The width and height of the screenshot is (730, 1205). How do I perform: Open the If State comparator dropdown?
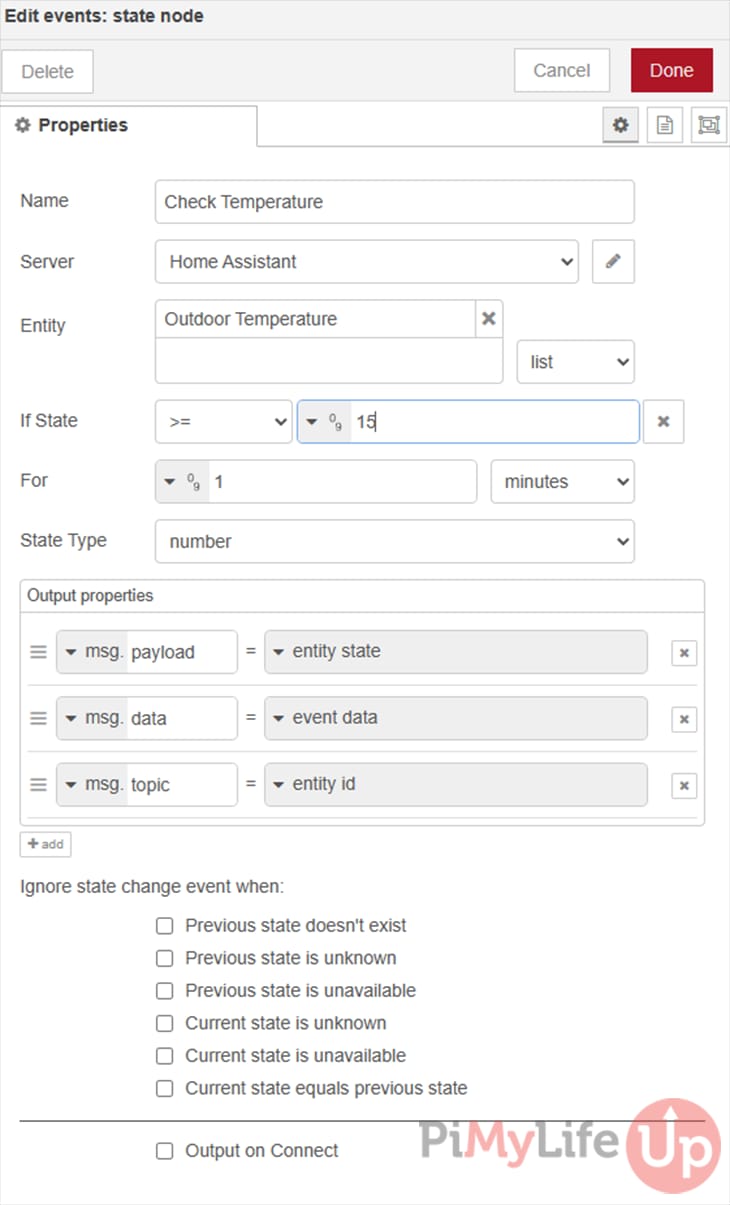coord(223,422)
